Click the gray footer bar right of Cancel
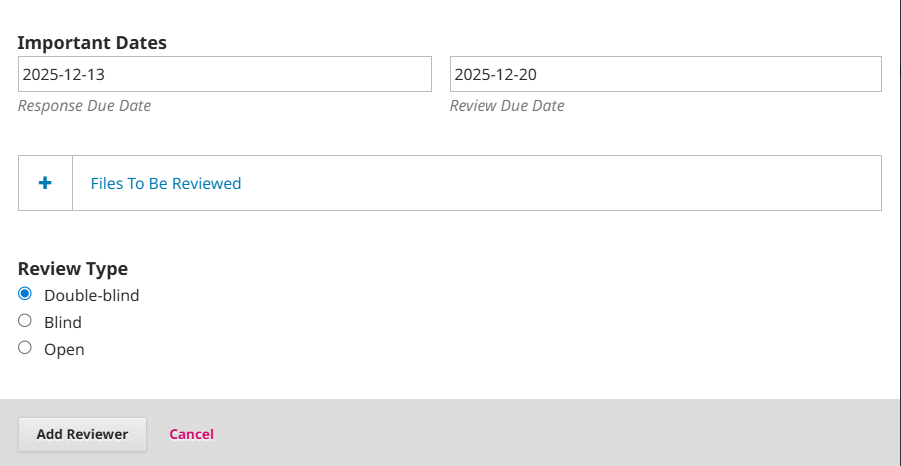 (x=560, y=434)
